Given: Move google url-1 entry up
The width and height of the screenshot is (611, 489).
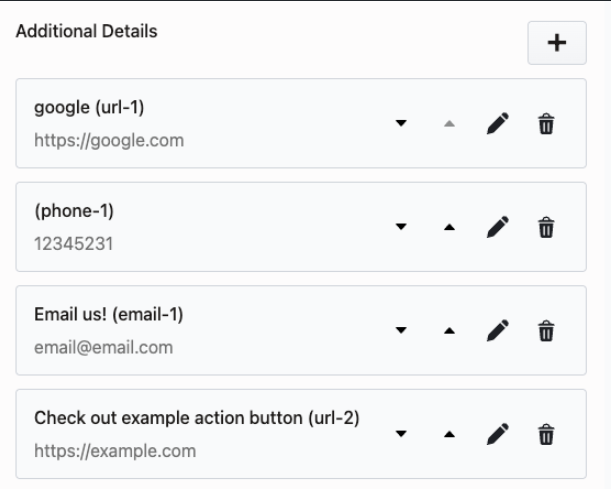Looking at the screenshot, I should point(449,124).
